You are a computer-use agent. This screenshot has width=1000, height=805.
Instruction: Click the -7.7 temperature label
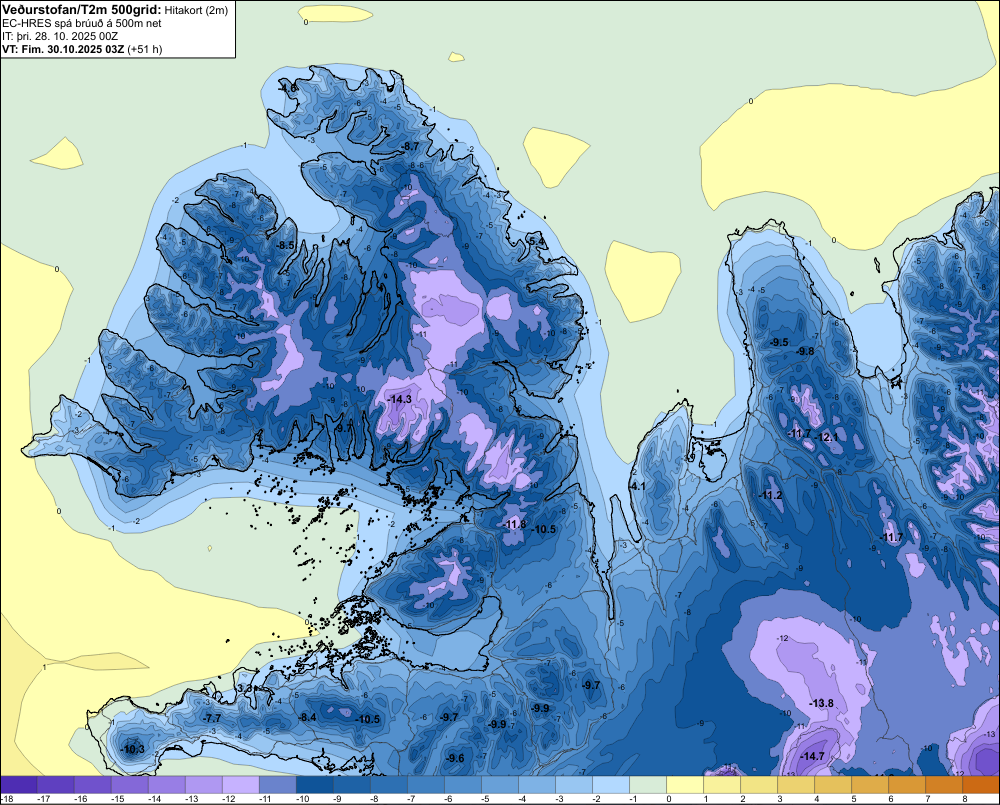(x=211, y=718)
